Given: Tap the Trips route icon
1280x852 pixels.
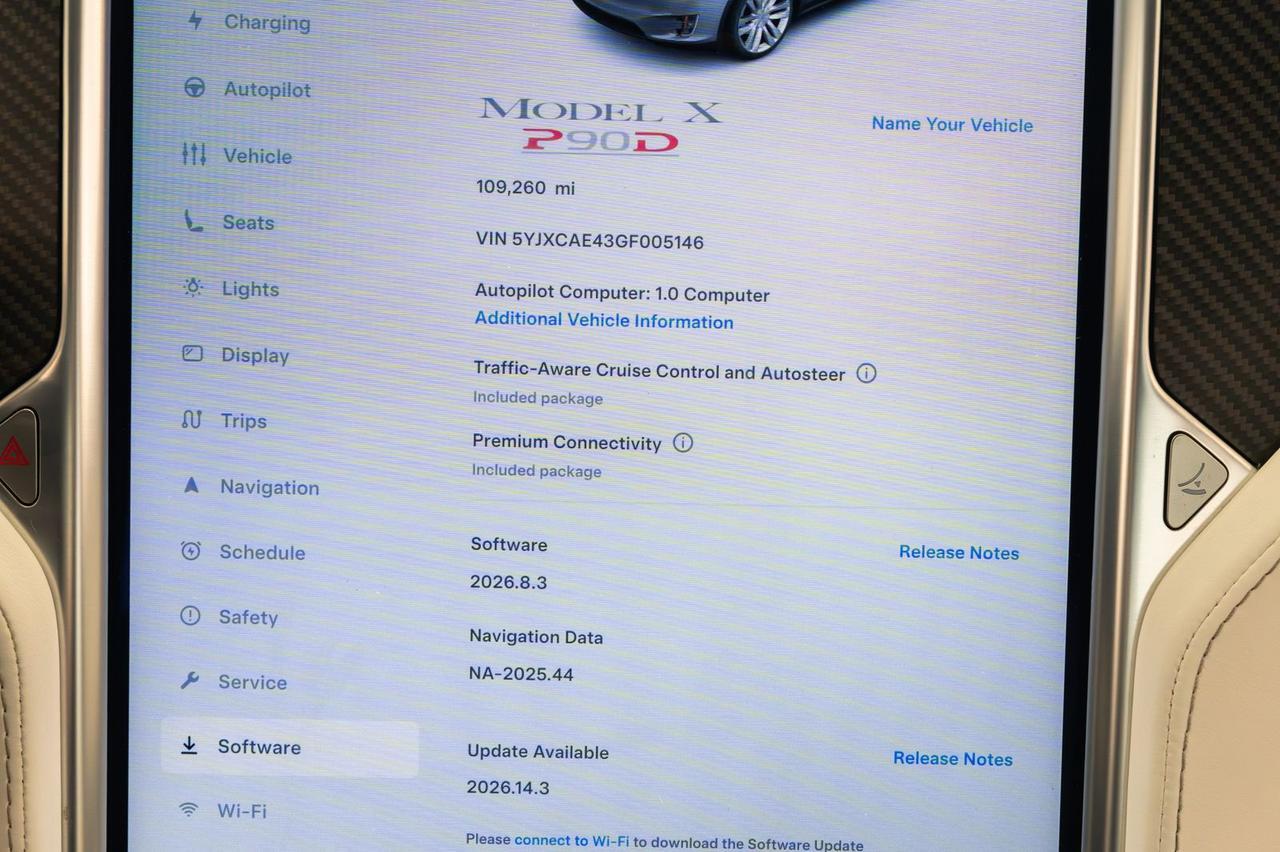Looking at the screenshot, I should point(191,420).
